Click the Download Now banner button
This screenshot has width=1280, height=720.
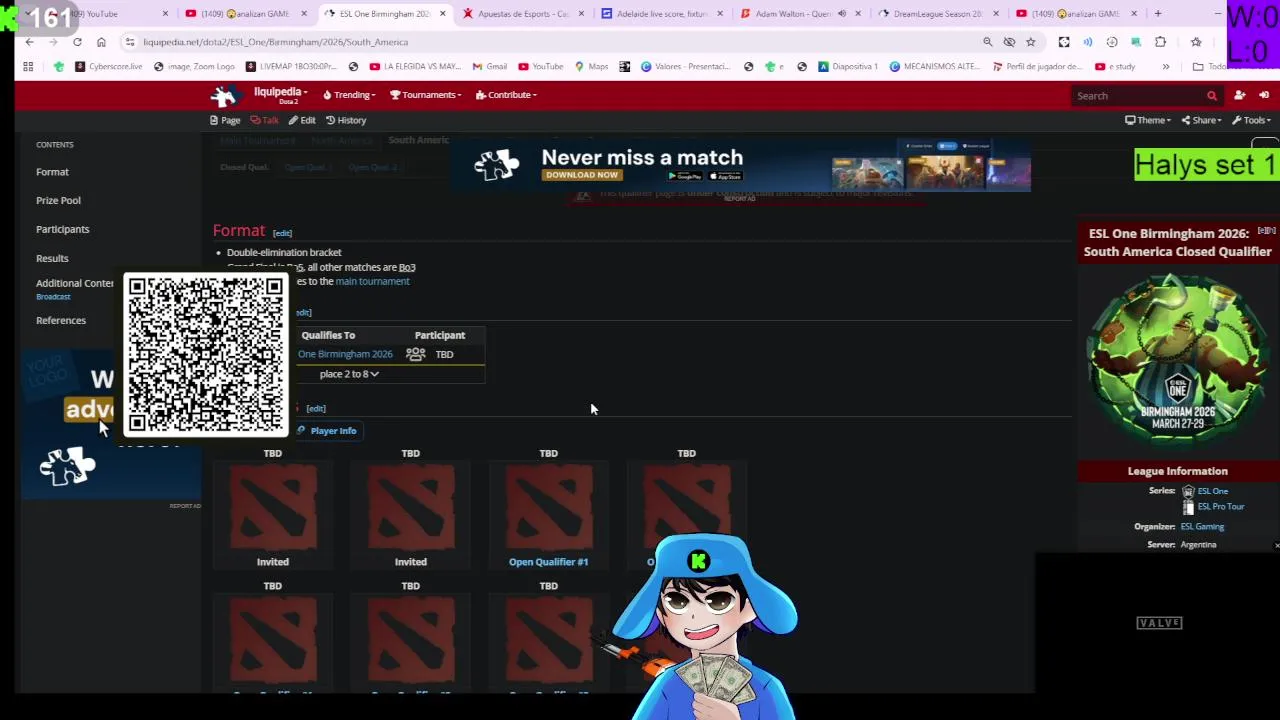click(581, 175)
